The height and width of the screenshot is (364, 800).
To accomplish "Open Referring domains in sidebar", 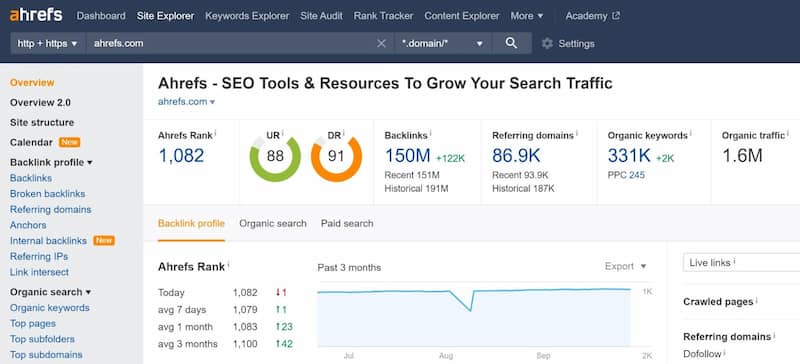I will (x=51, y=209).
